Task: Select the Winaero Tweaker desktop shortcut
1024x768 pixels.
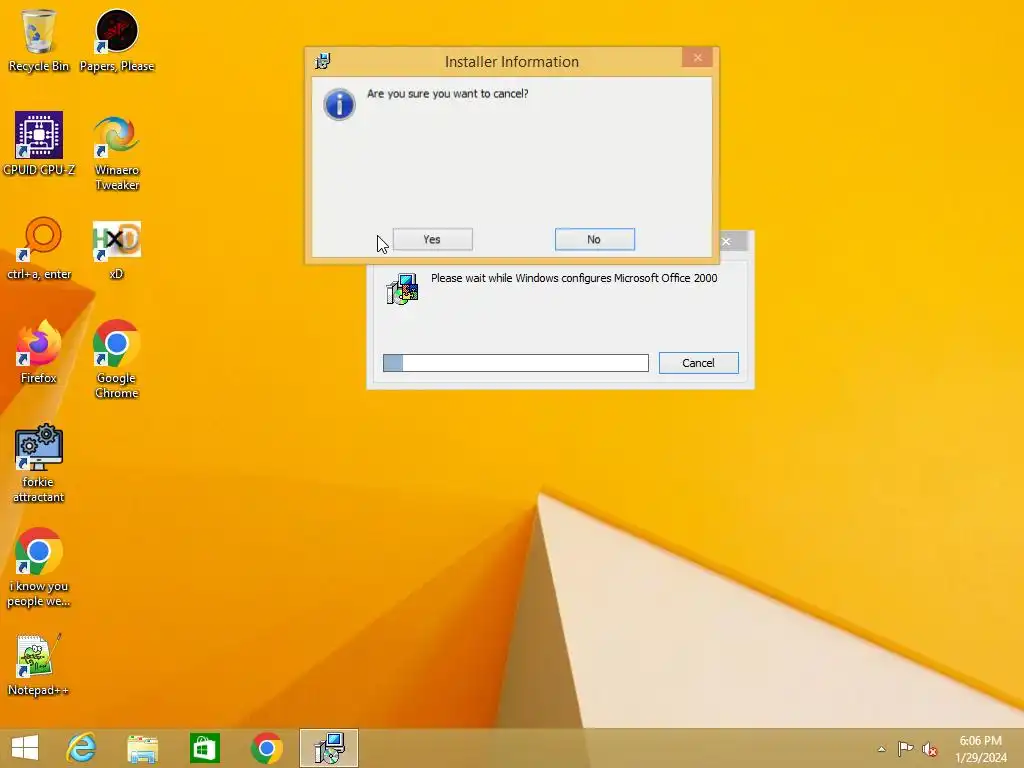Action: (117, 152)
